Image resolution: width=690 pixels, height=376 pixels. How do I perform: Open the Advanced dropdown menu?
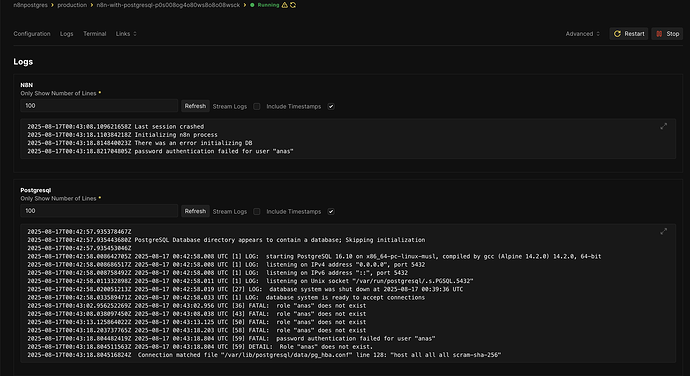click(582, 34)
